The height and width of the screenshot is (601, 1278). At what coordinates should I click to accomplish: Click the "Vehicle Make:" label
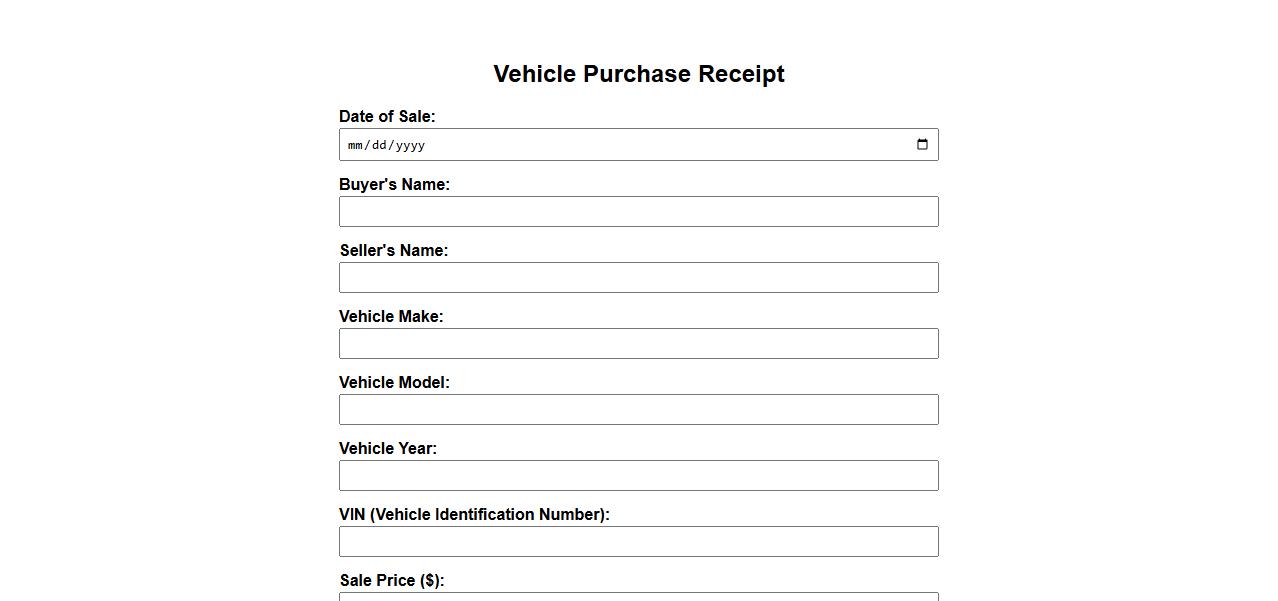[391, 317]
